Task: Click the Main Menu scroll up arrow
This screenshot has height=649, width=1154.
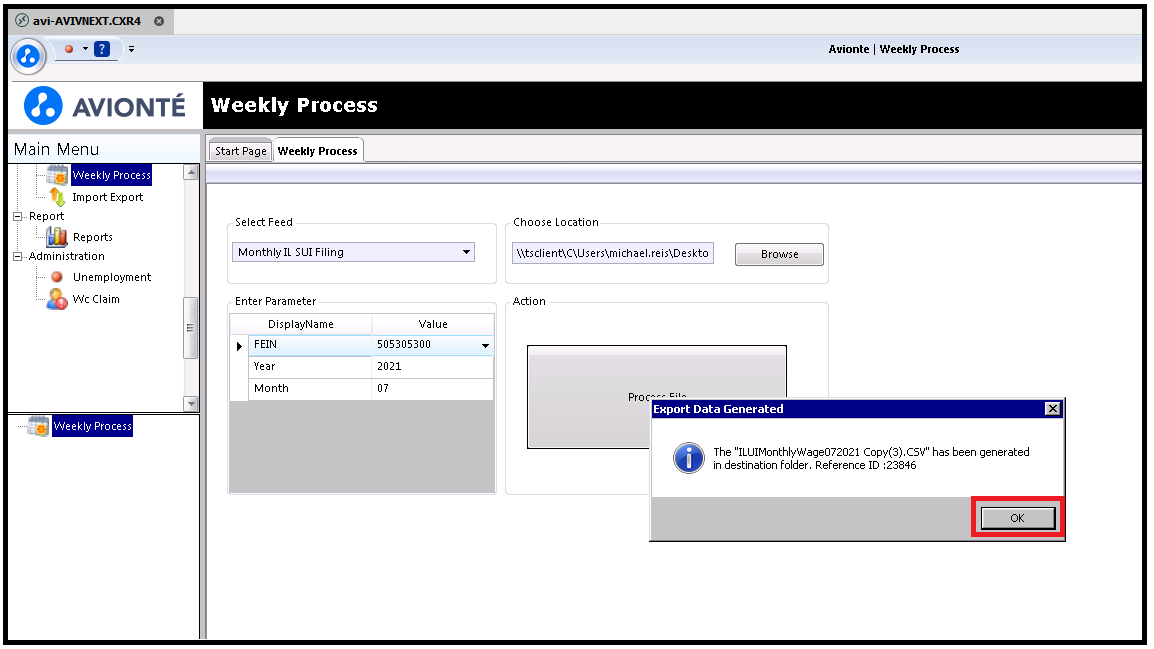Action: [191, 173]
